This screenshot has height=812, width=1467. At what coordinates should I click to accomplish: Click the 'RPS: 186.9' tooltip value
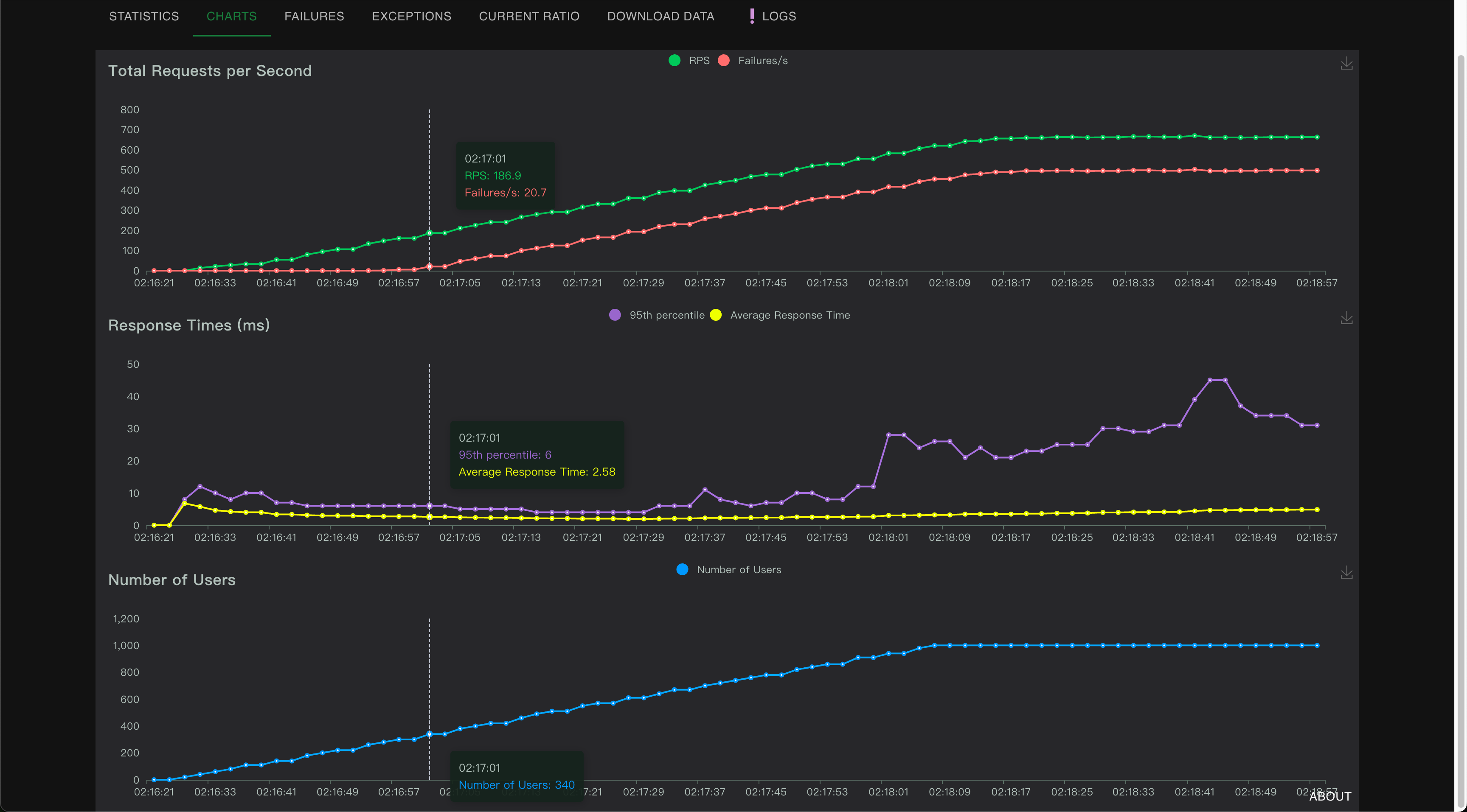(x=492, y=176)
